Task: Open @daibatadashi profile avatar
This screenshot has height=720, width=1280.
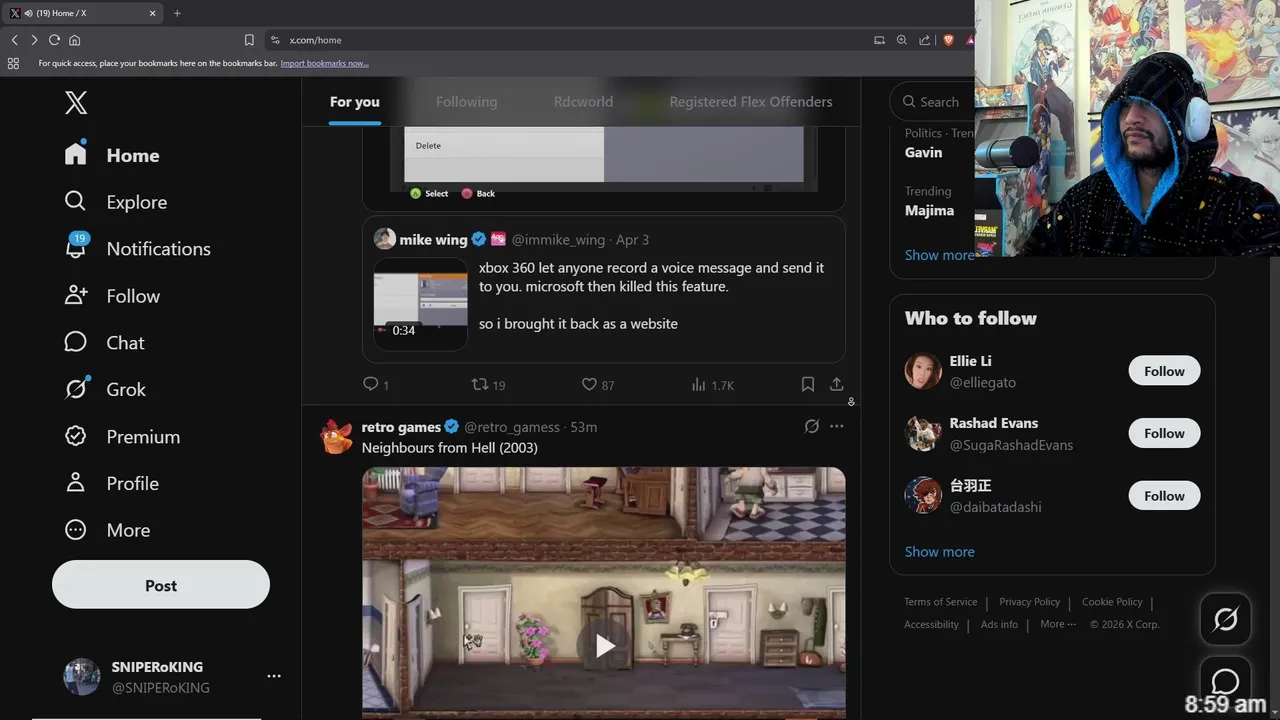Action: (x=923, y=495)
